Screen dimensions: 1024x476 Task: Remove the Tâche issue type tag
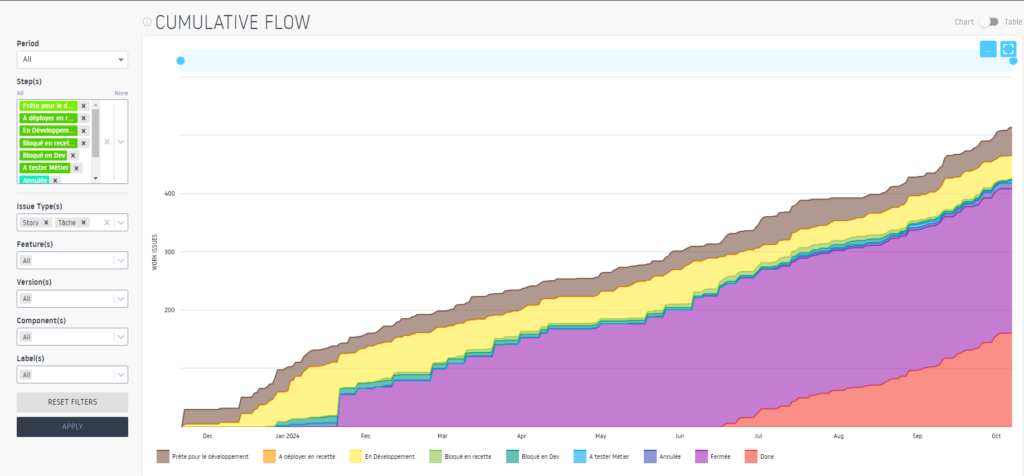tap(84, 222)
